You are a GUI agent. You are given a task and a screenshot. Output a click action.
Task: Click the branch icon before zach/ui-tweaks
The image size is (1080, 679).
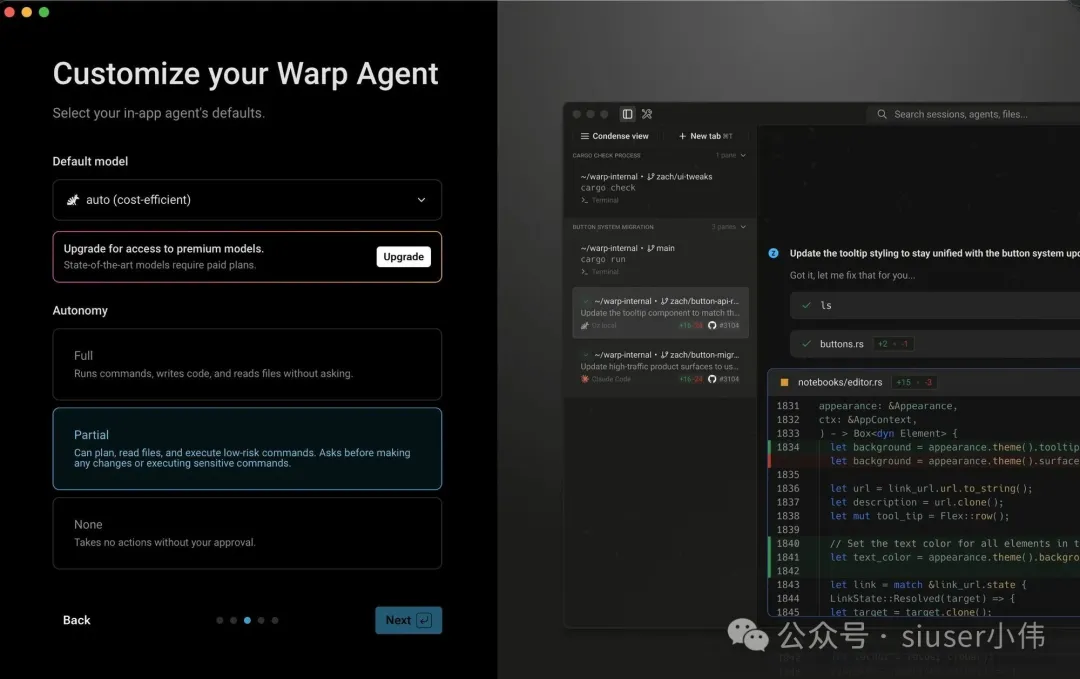pyautogui.click(x=651, y=177)
